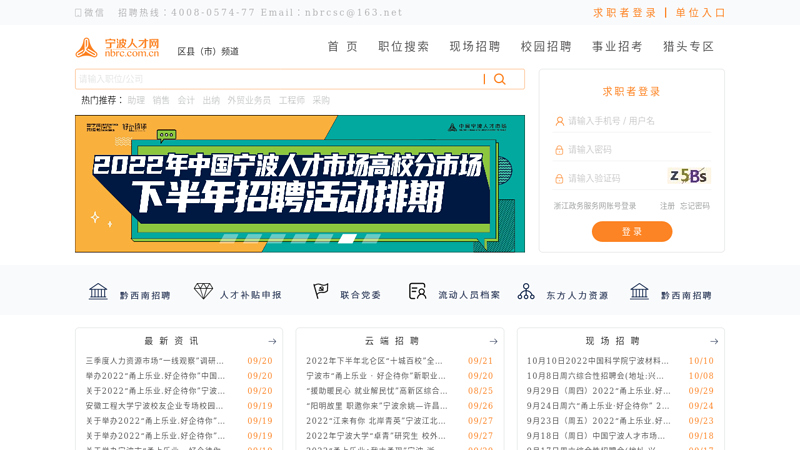
Task: Open 事业招考 navigation item
Action: click(x=617, y=47)
